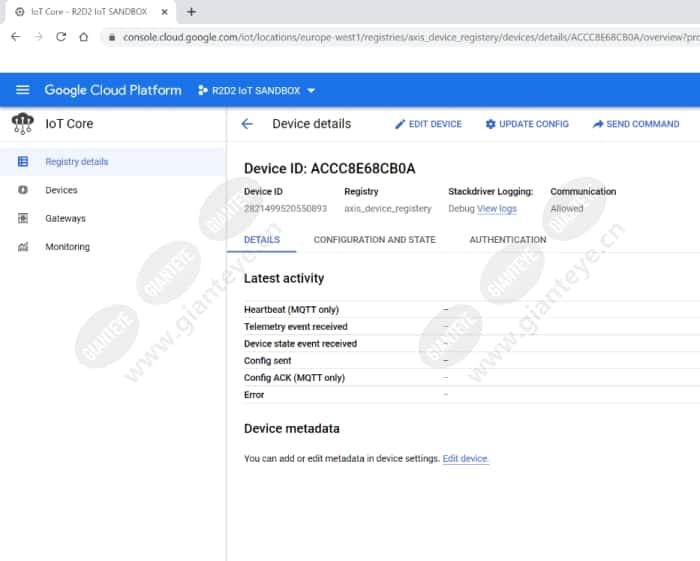
Task: Click the pencil icon for Edit Device
Action: [x=400, y=124]
